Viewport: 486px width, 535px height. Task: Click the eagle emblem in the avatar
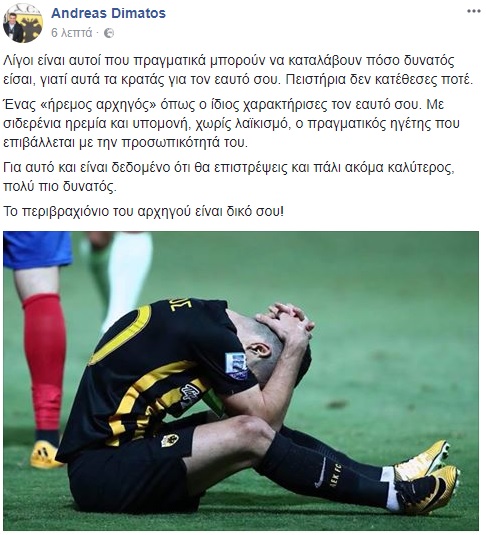point(31,24)
